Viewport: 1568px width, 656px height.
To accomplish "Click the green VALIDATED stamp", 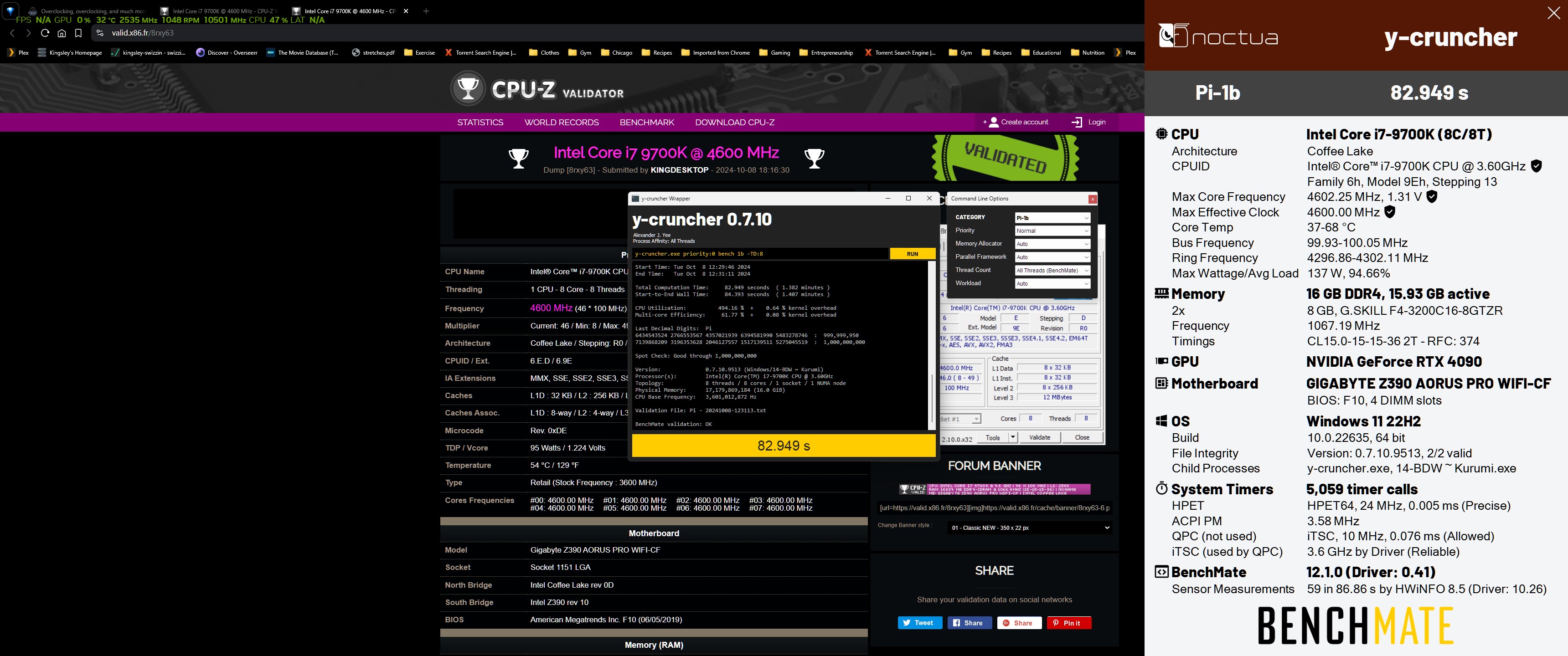I will 1005,157.
